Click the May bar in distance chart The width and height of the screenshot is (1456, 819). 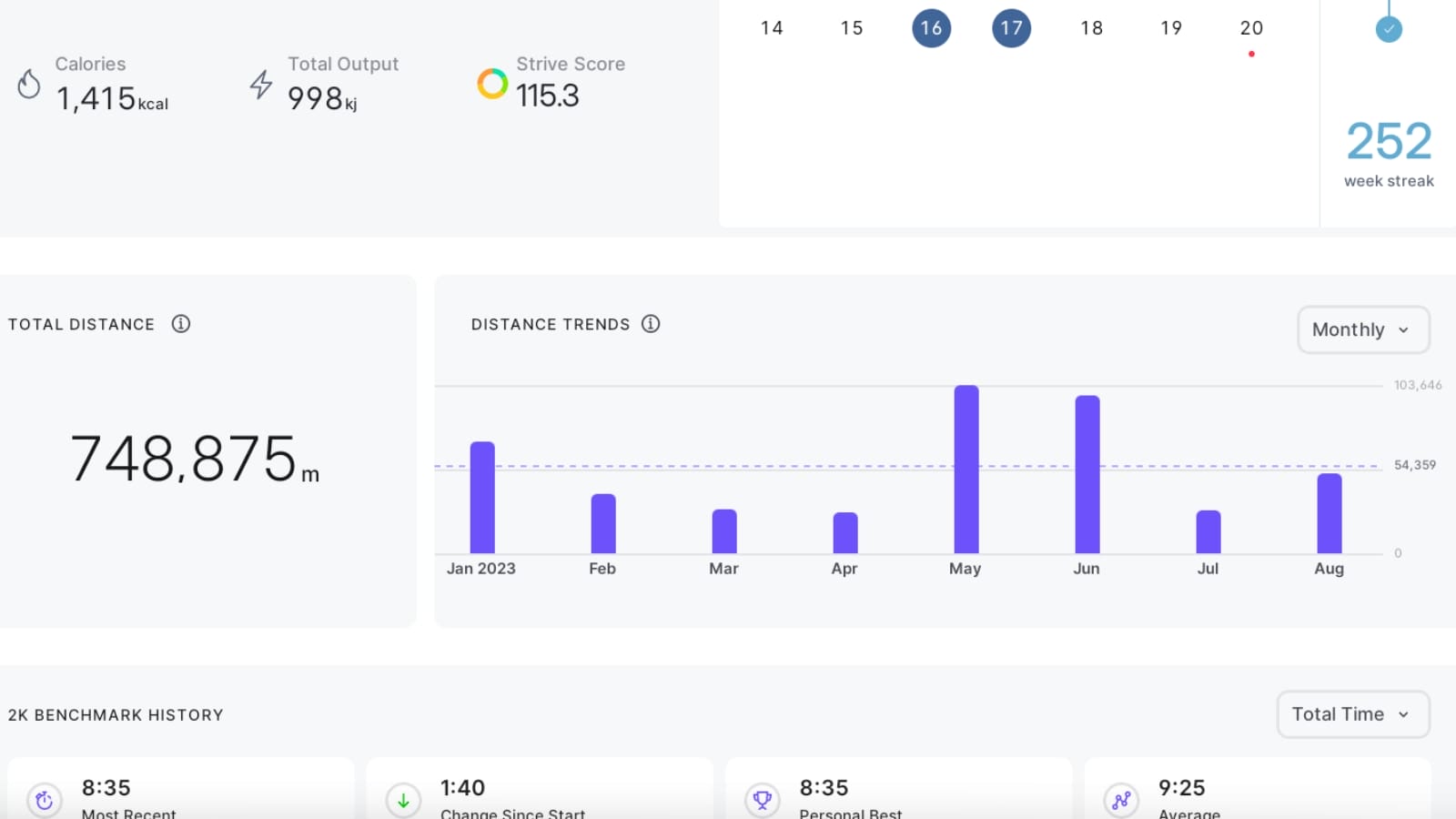tap(966, 470)
